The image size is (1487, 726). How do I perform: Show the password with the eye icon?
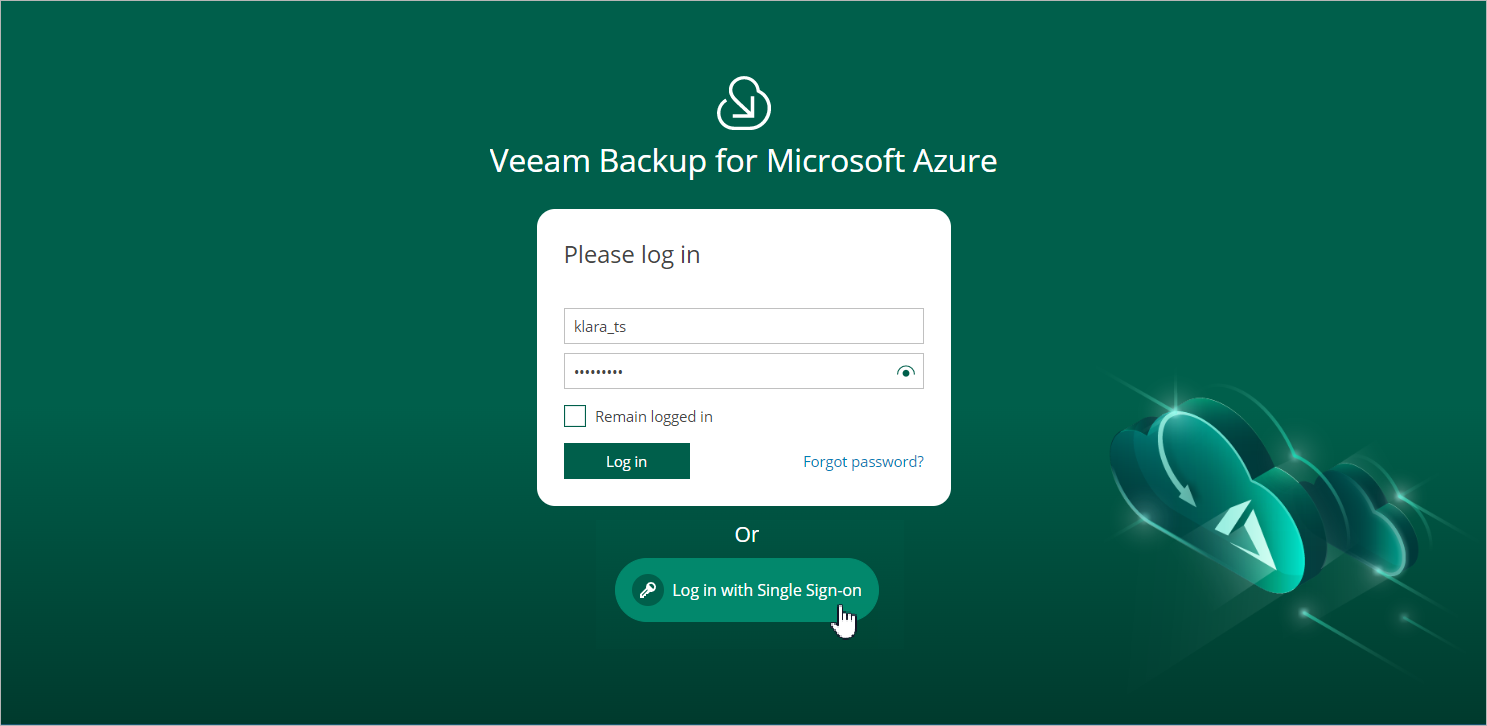click(x=905, y=372)
